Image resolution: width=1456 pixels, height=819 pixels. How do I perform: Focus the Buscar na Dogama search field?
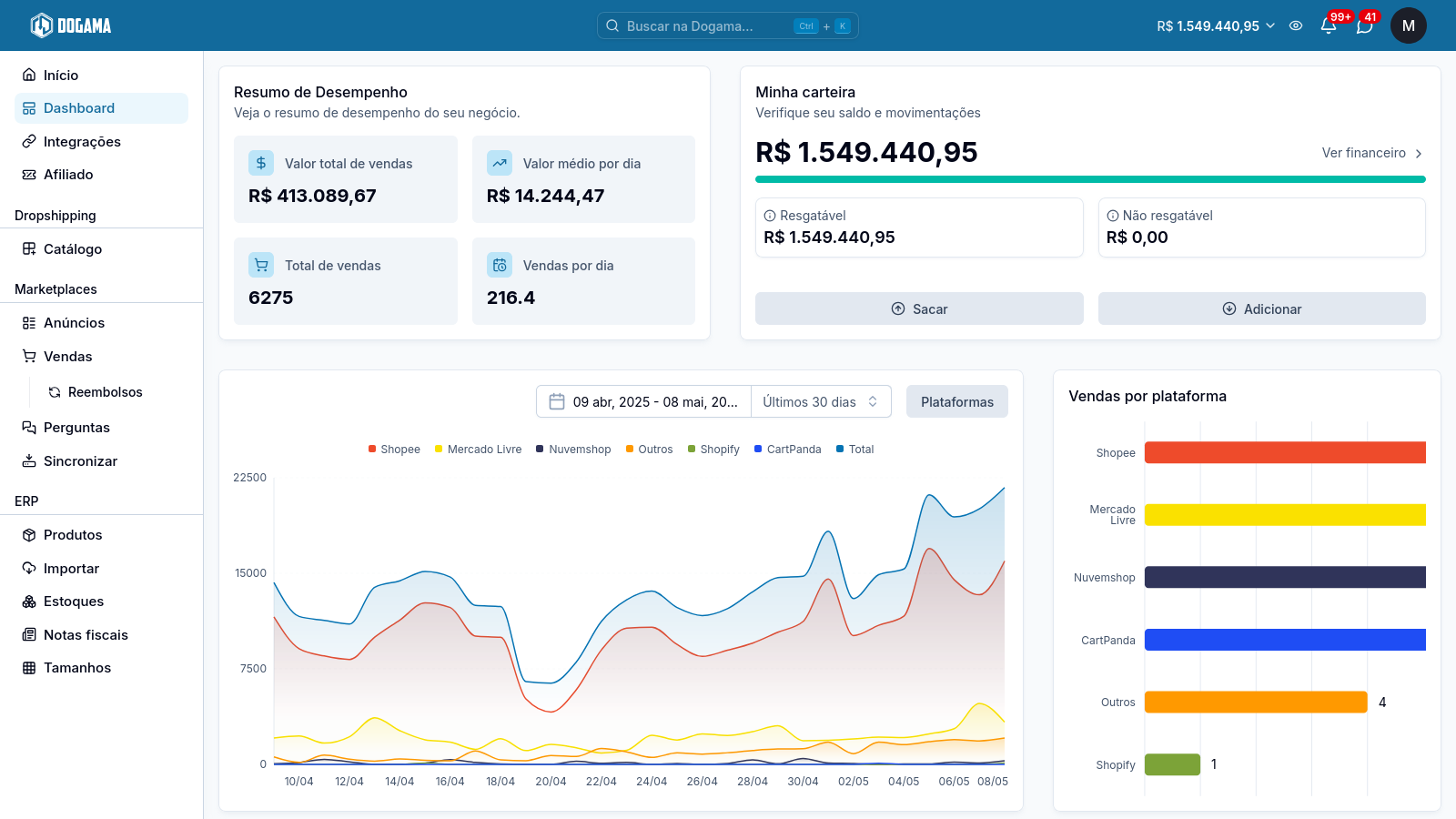point(728,25)
